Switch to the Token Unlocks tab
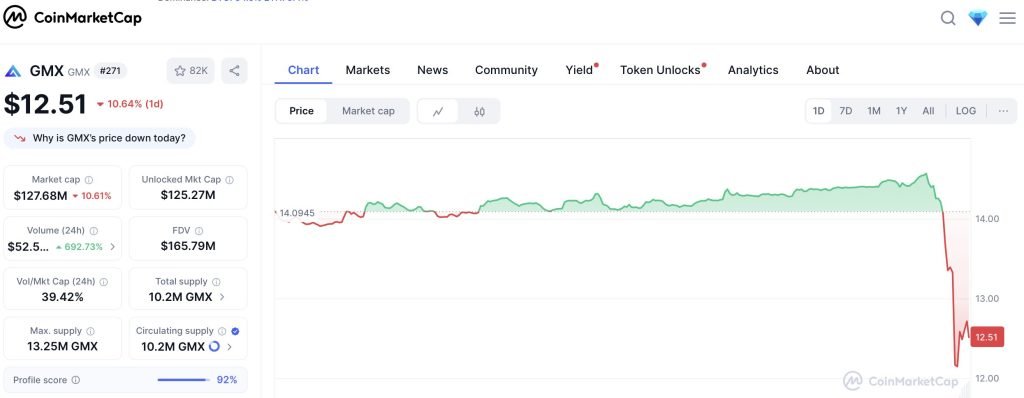The image size is (1024, 398). point(662,70)
